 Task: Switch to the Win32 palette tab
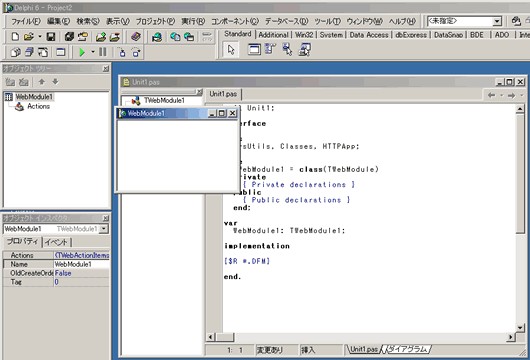(x=304, y=35)
